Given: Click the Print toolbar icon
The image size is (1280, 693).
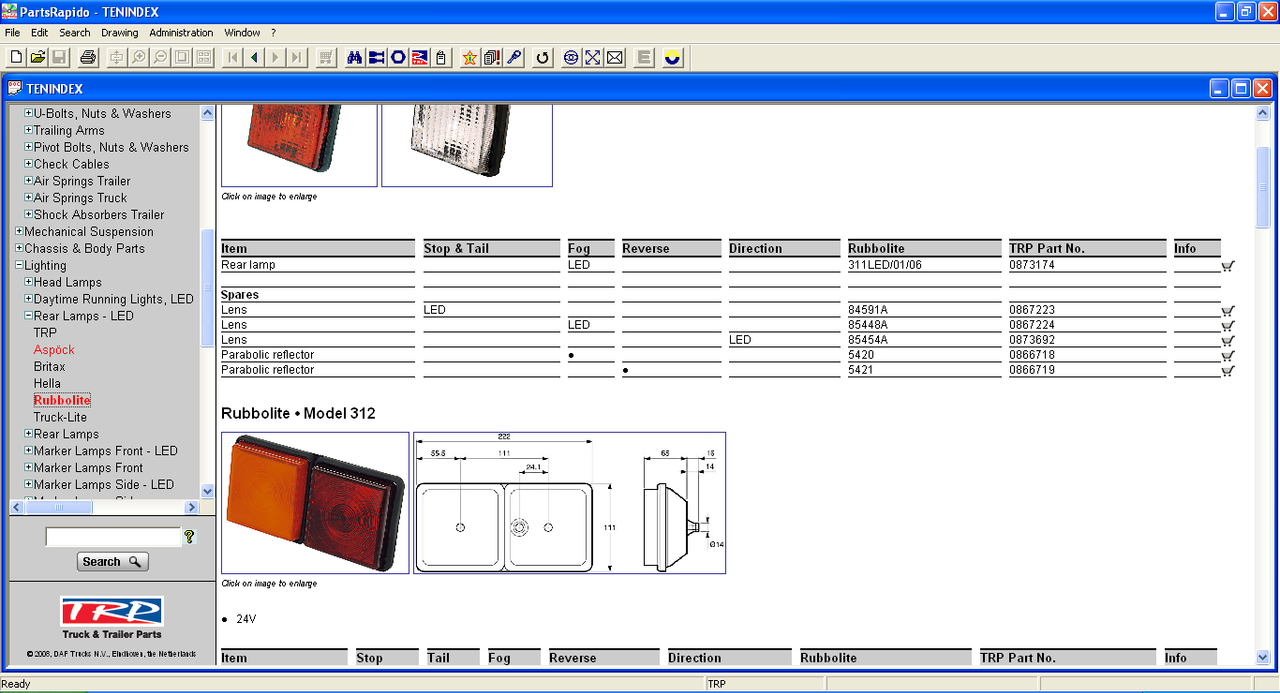Looking at the screenshot, I should point(88,58).
